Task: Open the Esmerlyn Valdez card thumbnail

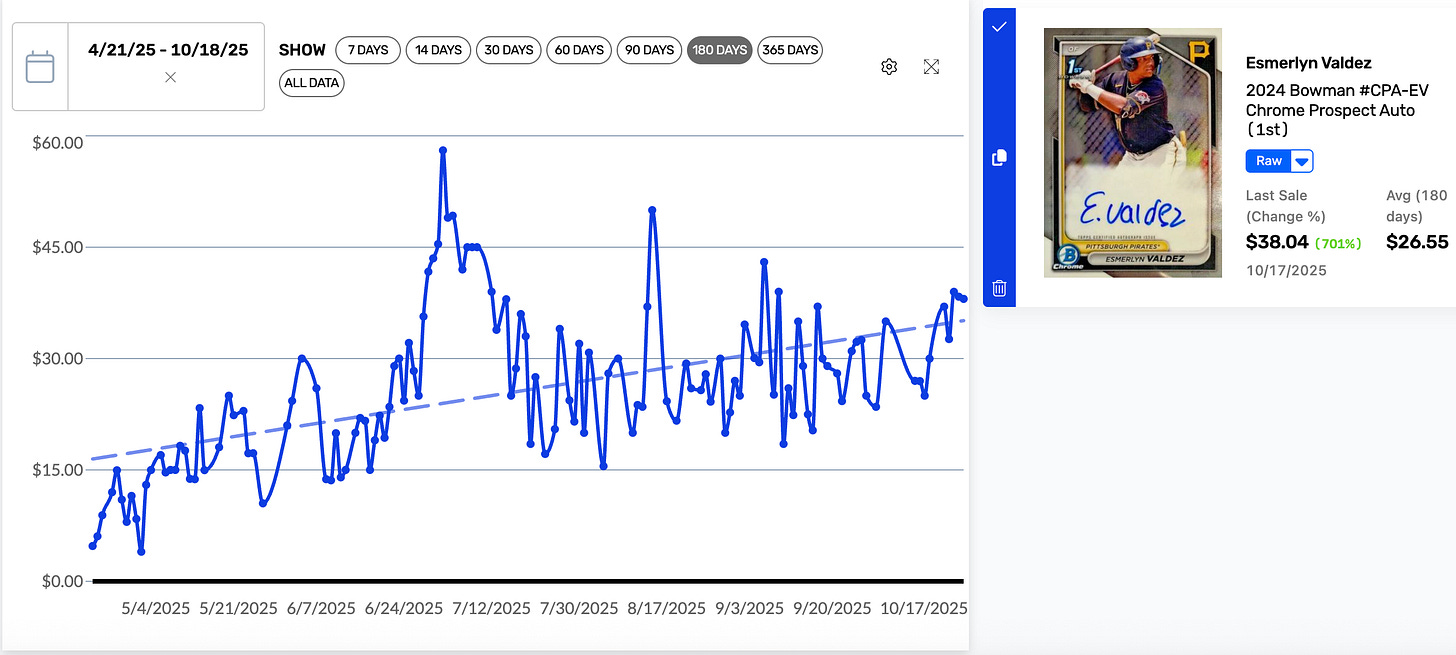Action: point(1133,152)
